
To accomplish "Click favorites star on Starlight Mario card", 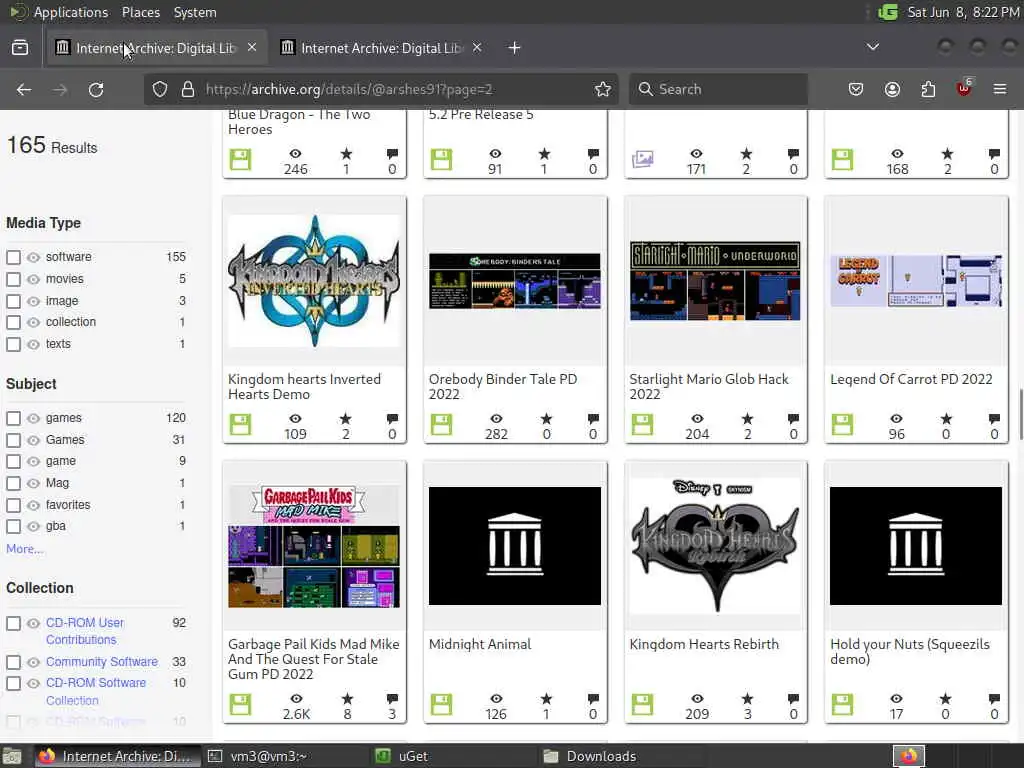I will point(747,419).
